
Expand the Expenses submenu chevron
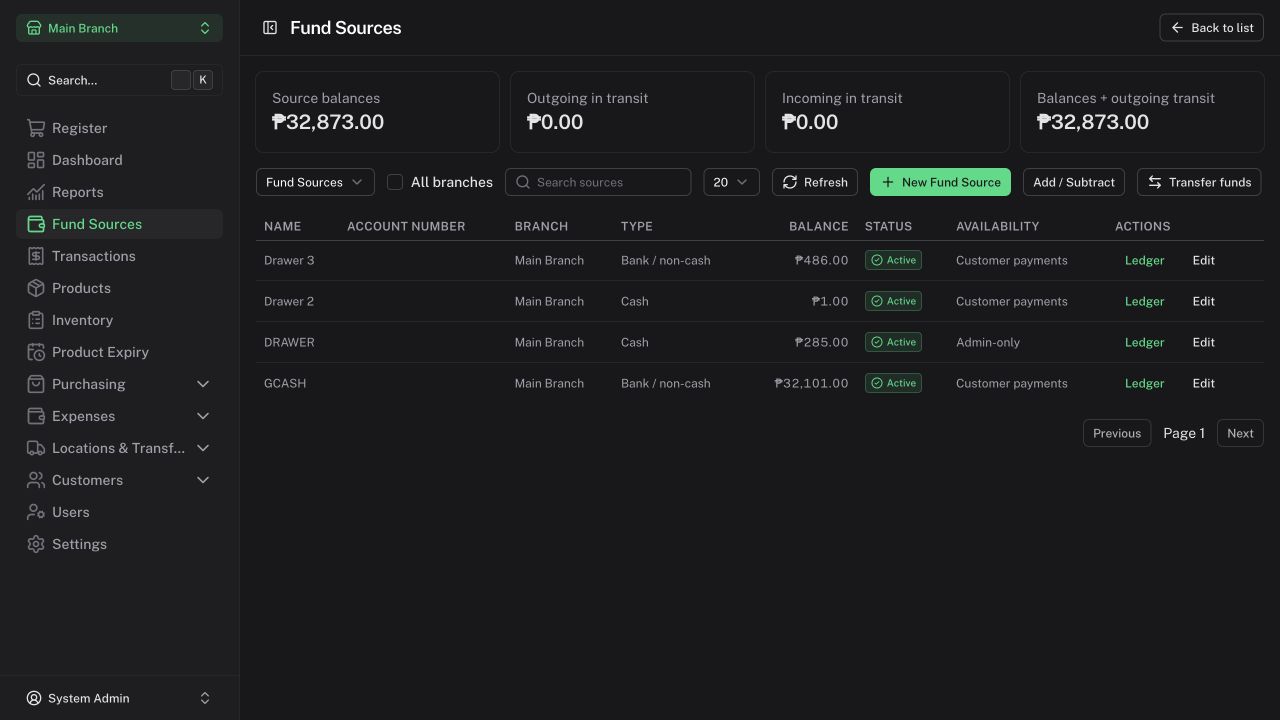click(203, 416)
